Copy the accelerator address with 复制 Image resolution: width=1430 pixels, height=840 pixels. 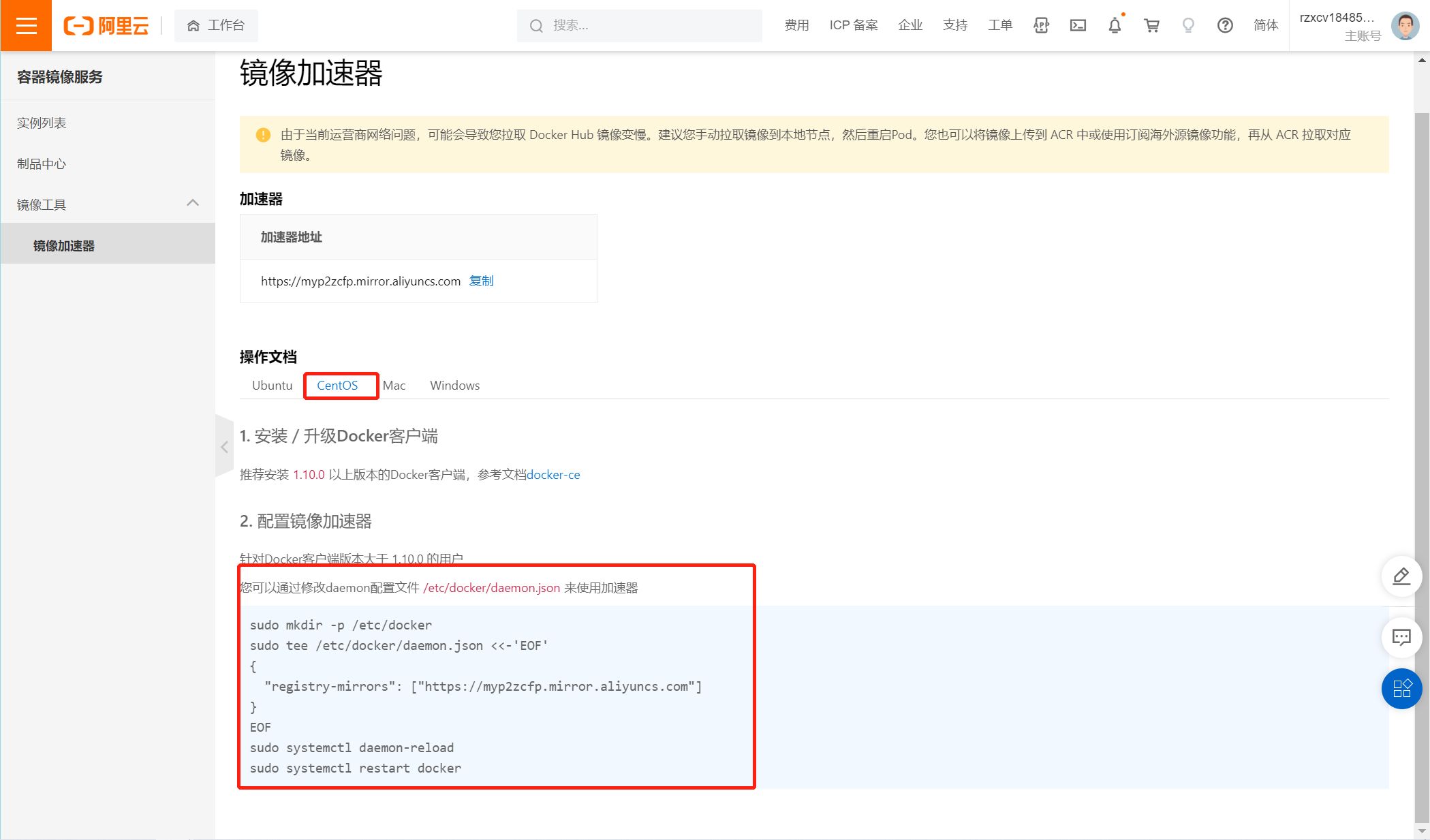481,281
